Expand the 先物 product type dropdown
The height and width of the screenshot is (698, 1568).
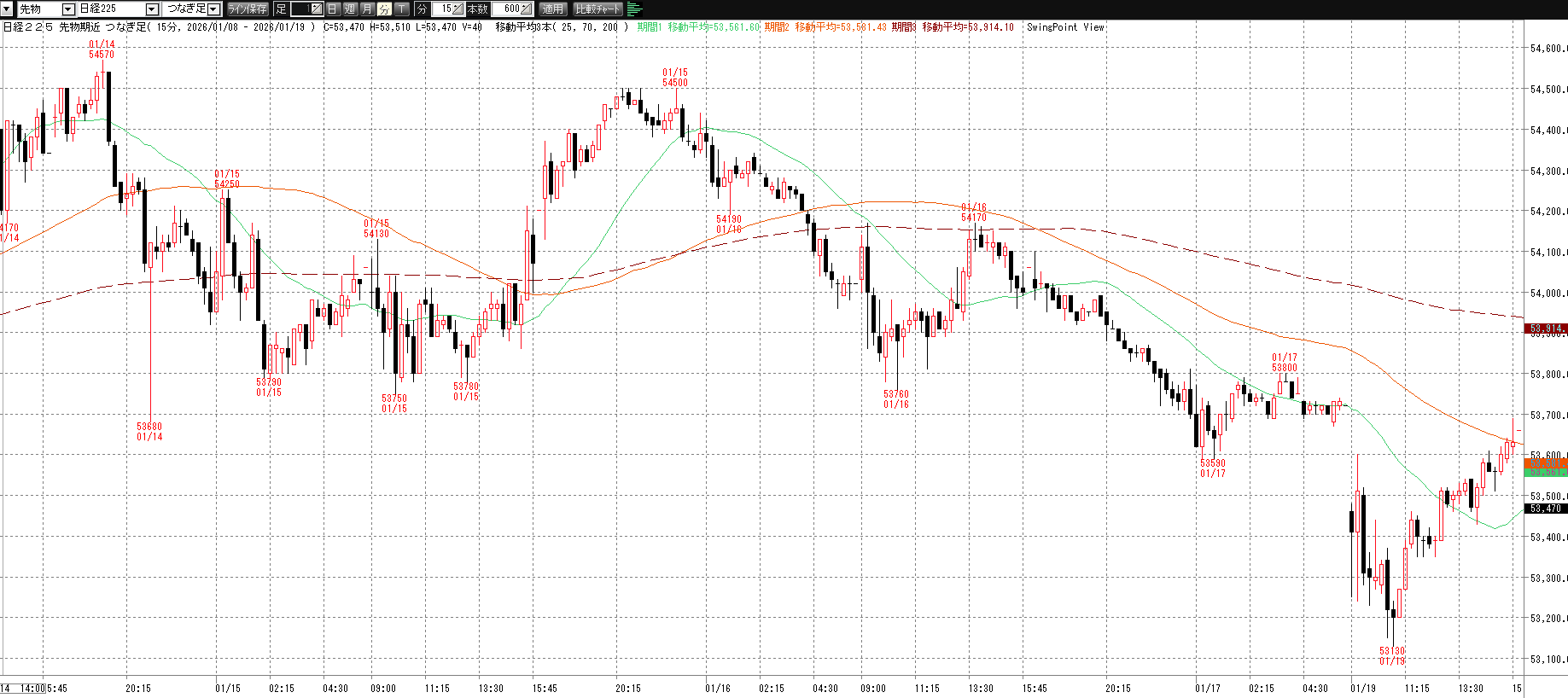(68, 9)
